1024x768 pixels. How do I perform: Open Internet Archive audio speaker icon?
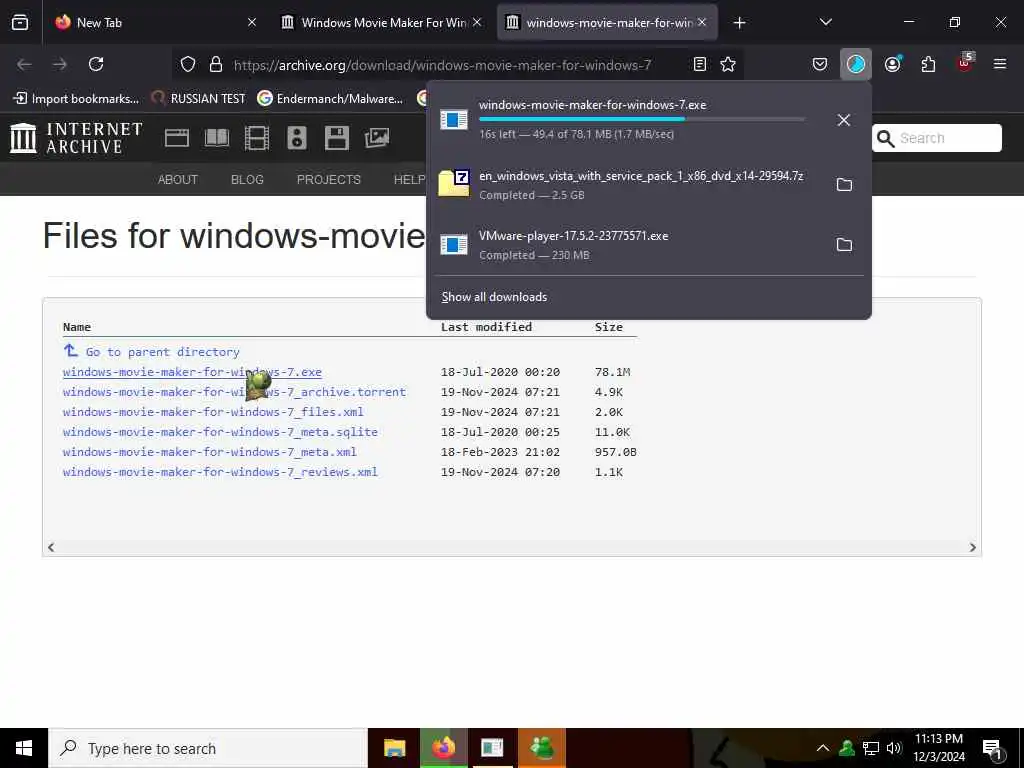(x=296, y=138)
